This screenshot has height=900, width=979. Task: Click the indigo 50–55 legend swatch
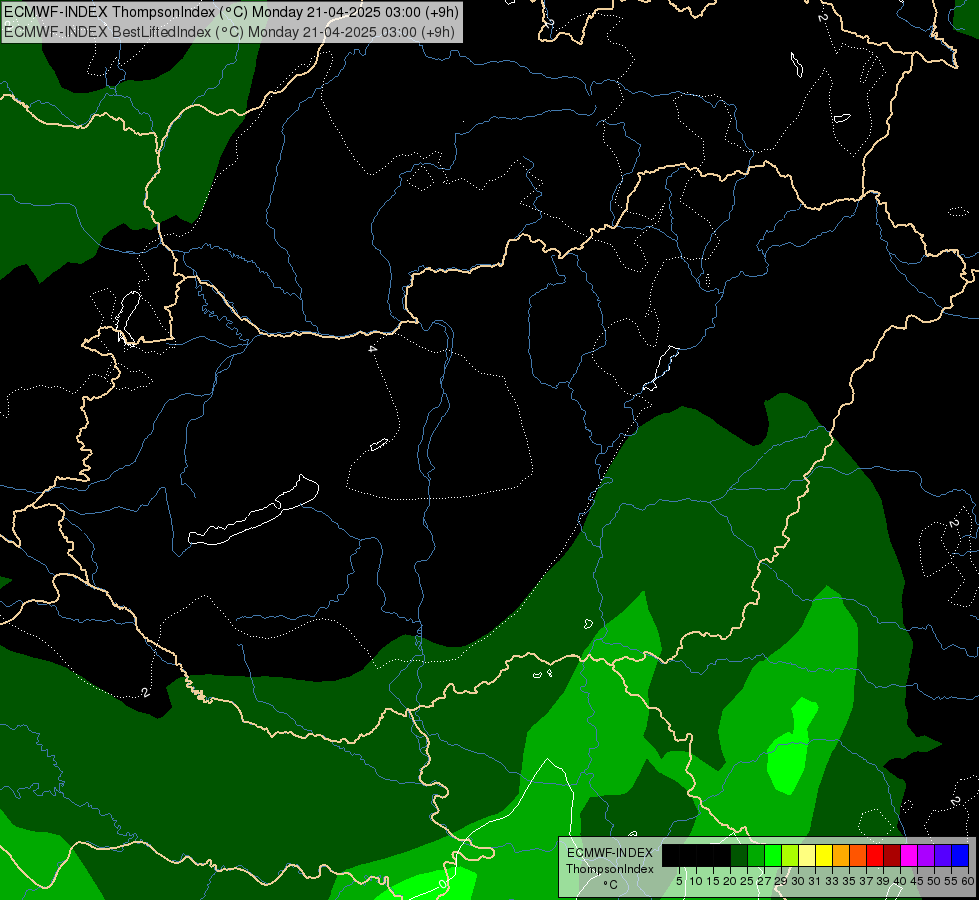click(943, 855)
